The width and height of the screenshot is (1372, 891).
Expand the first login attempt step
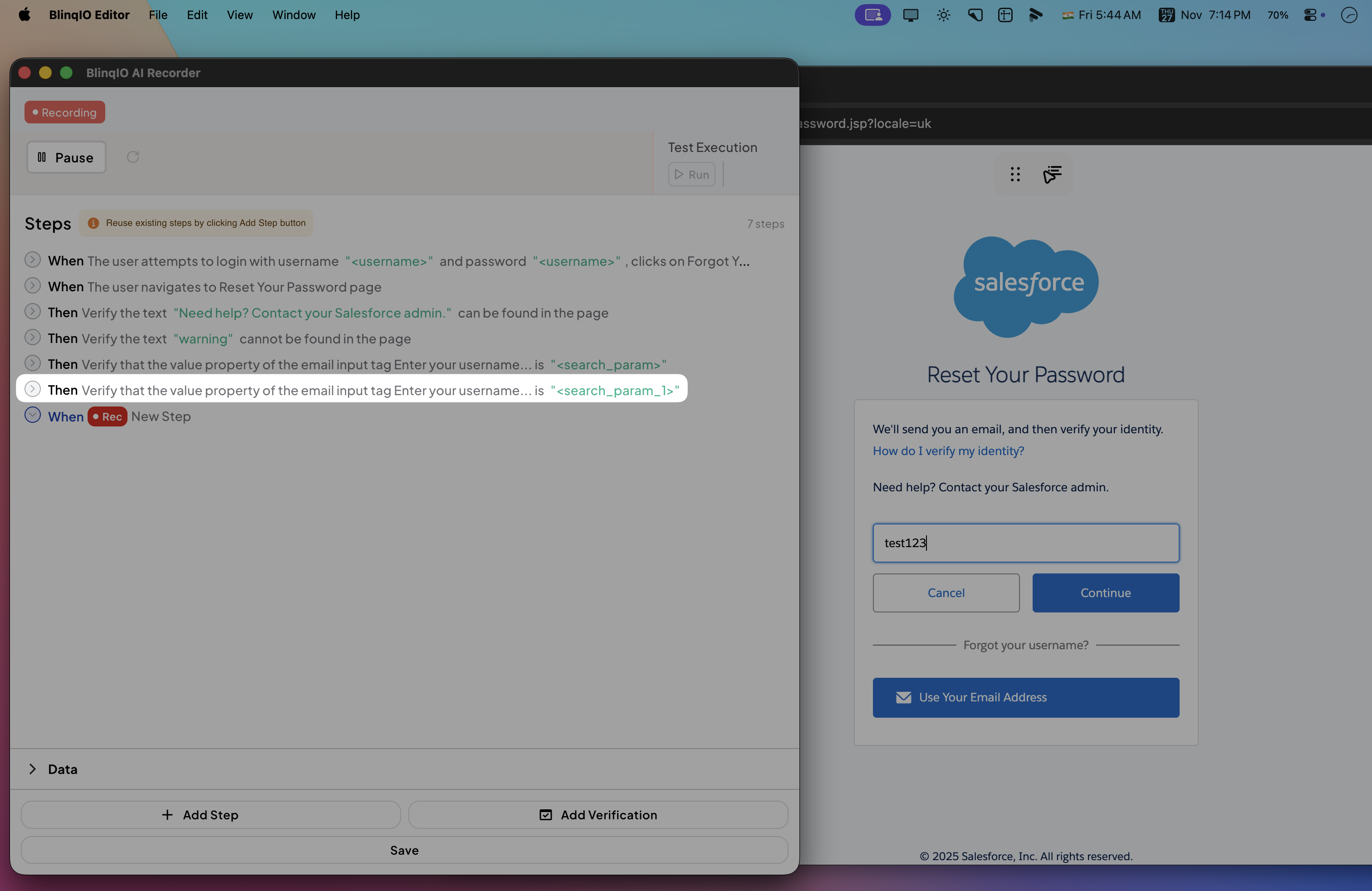coord(33,260)
